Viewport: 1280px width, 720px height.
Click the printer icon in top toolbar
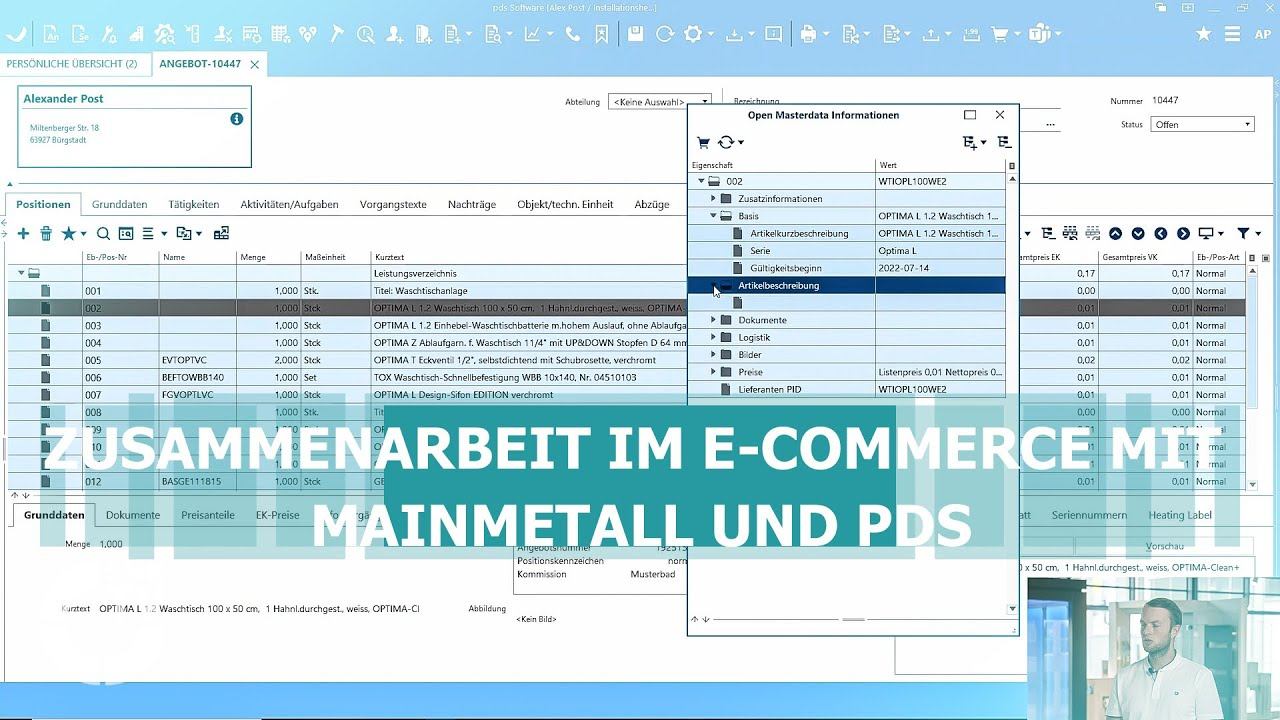(808, 34)
